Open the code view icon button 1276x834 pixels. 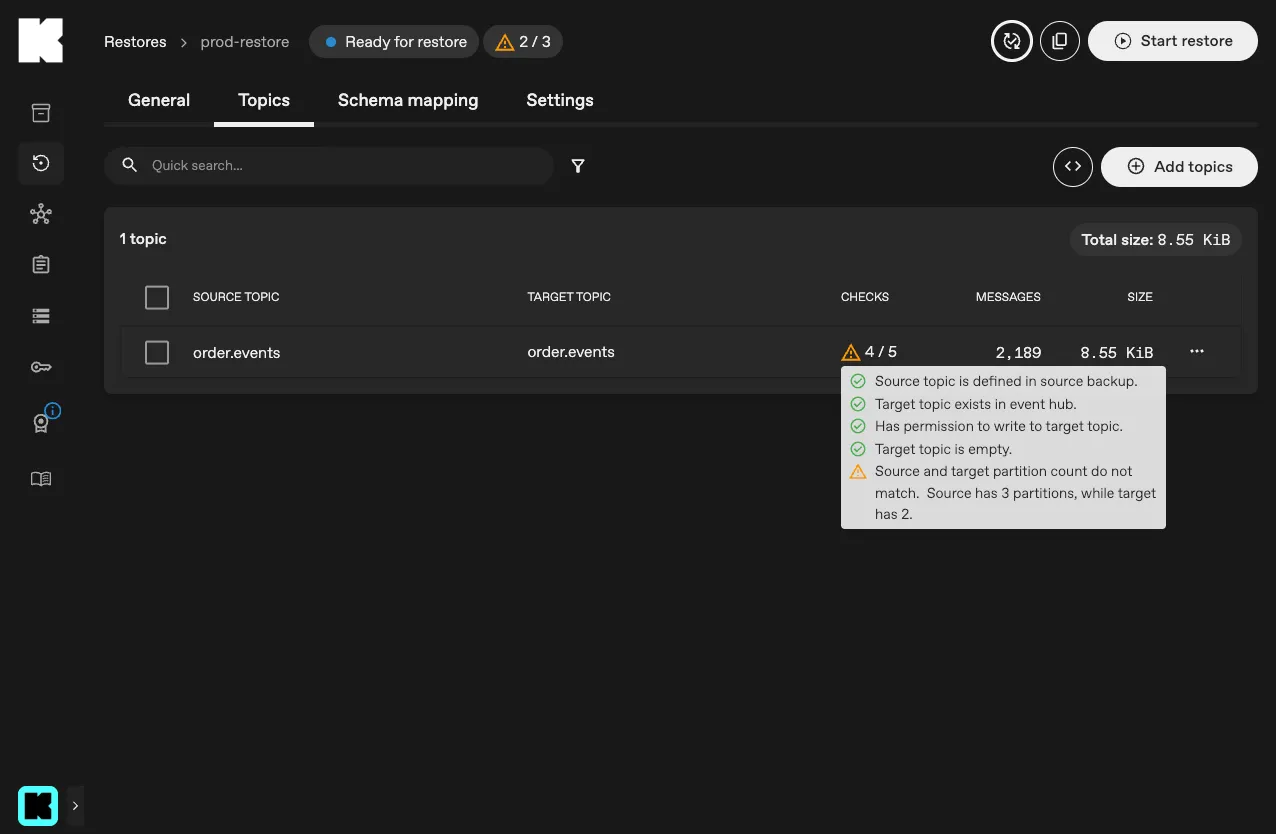tap(1073, 167)
